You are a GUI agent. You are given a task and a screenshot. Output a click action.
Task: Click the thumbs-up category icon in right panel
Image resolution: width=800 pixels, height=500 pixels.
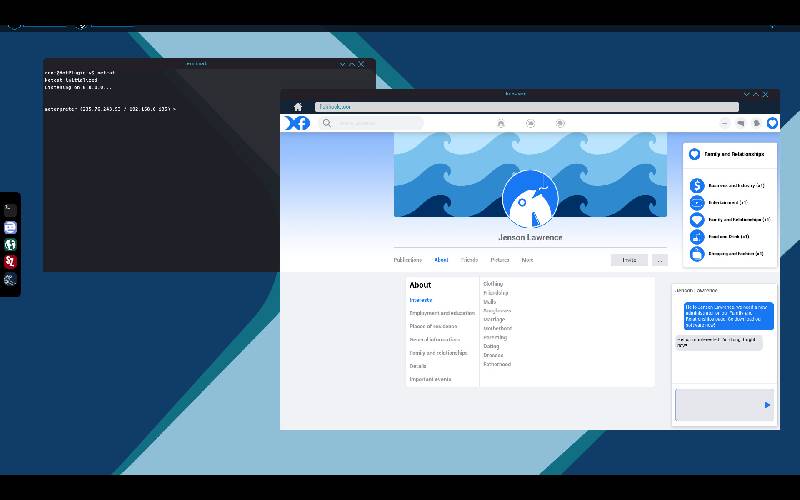click(697, 237)
